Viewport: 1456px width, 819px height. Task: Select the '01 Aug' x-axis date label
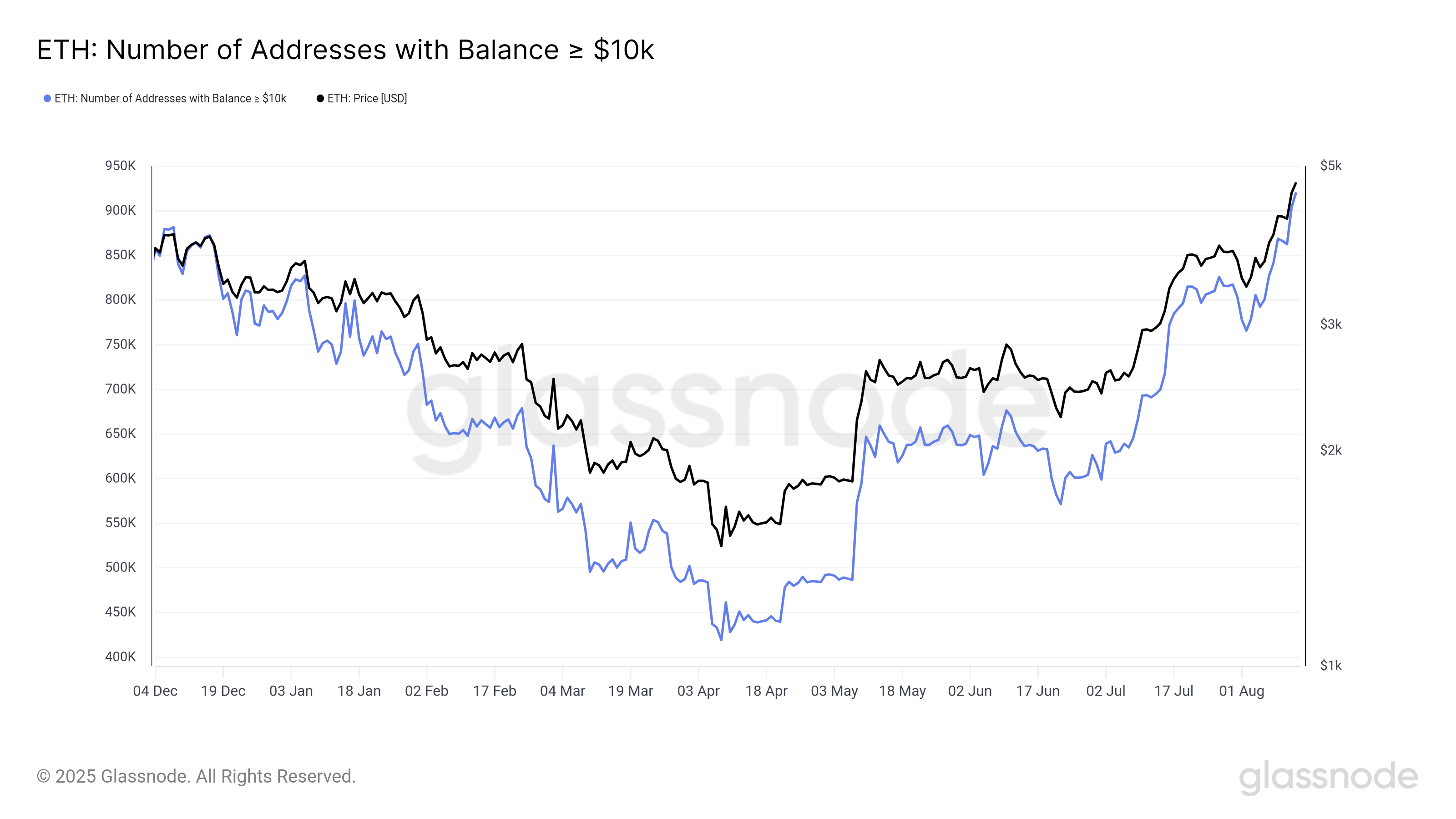(1241, 691)
